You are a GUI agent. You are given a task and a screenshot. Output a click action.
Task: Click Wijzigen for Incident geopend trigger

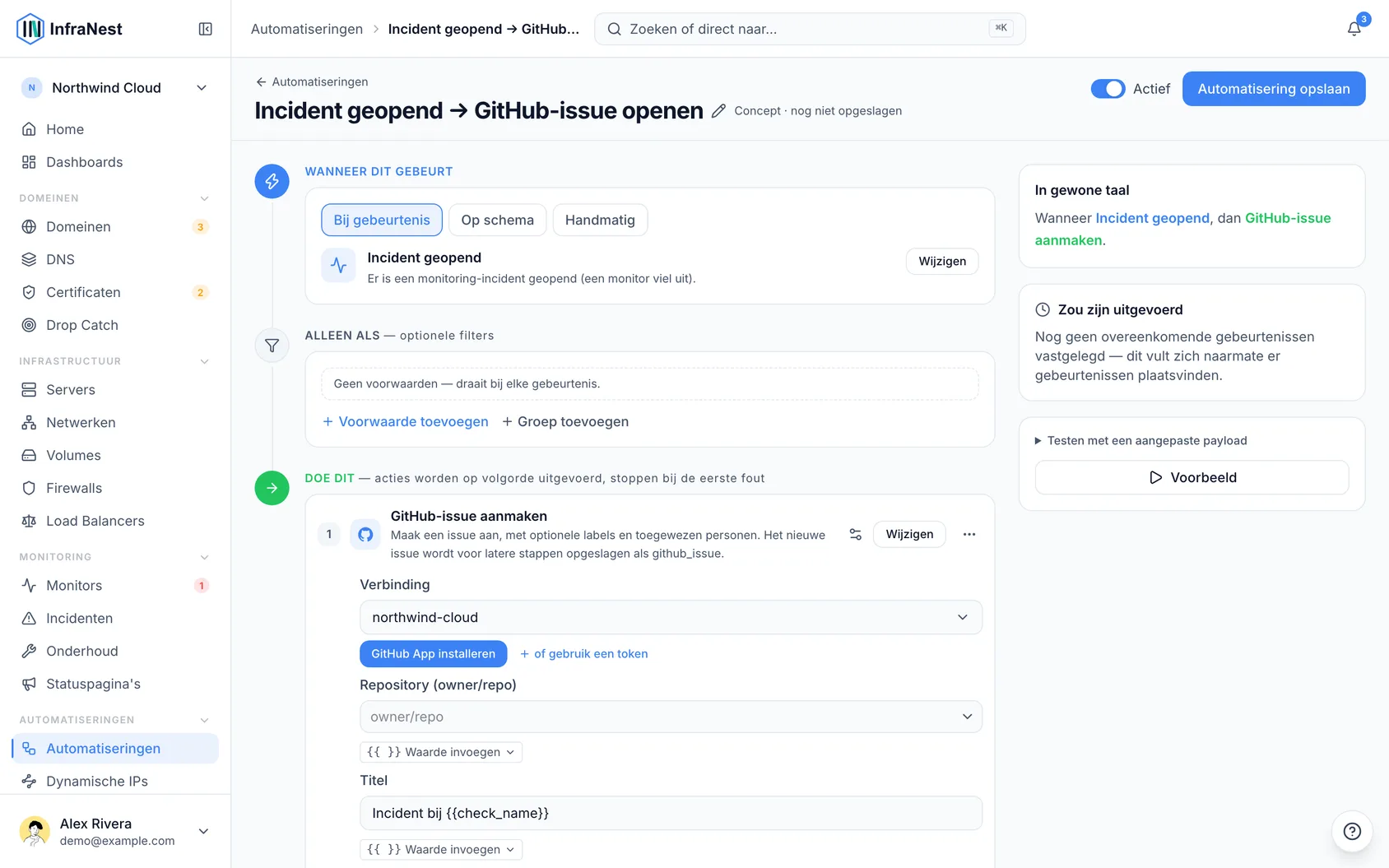point(942,261)
